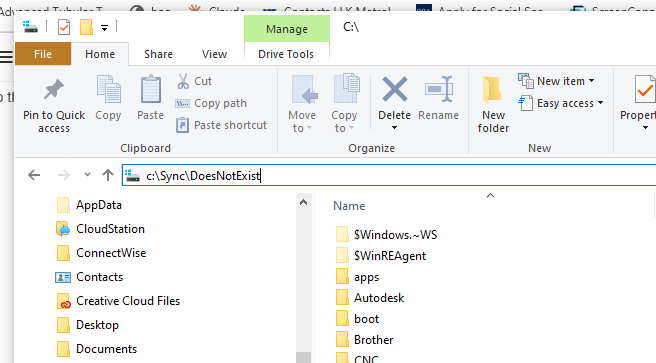656x363 pixels.
Task: Click the Manage contextual tab
Action: (287, 29)
